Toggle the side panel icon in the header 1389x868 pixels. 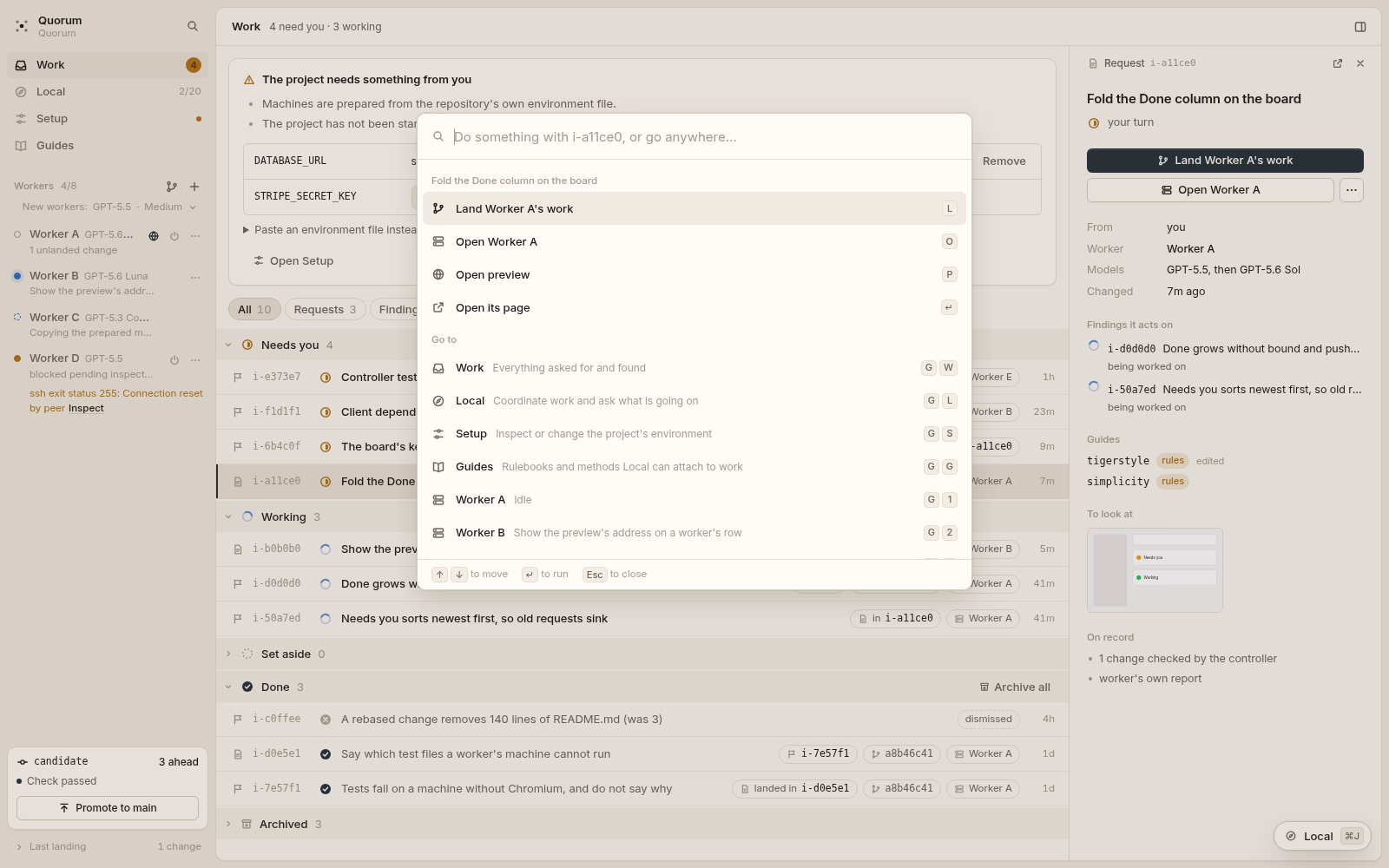[x=1360, y=27]
